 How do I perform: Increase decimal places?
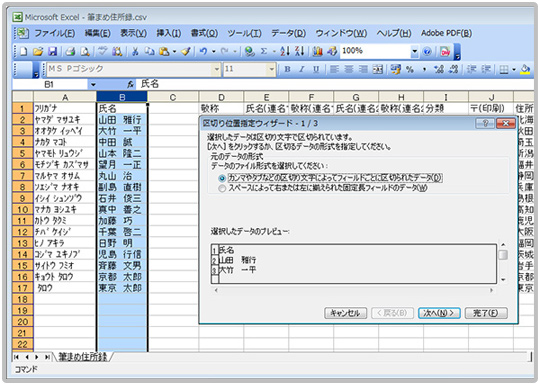tap(439, 69)
